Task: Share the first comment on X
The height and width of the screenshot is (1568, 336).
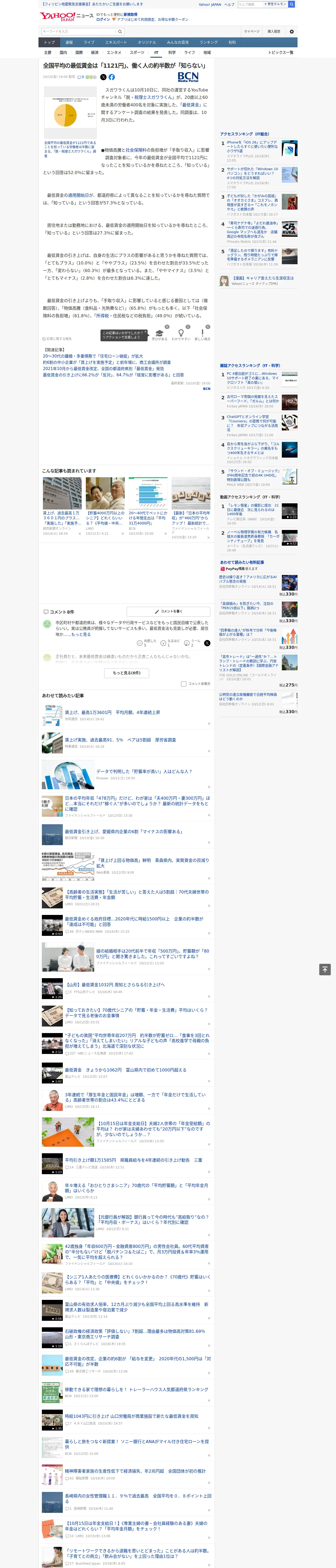Action: 207,643
